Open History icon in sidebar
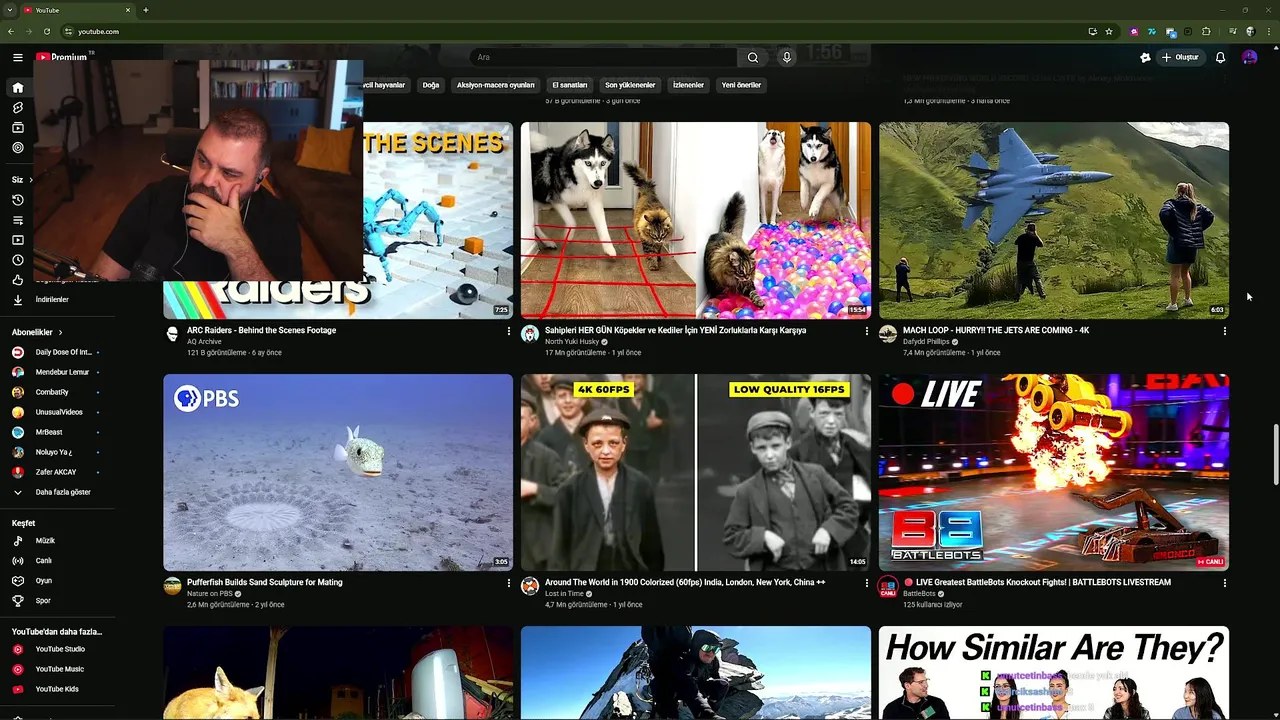Screen dimensions: 1280x720 17,200
